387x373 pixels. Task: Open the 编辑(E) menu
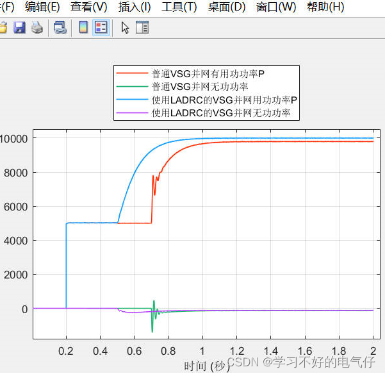(42, 7)
